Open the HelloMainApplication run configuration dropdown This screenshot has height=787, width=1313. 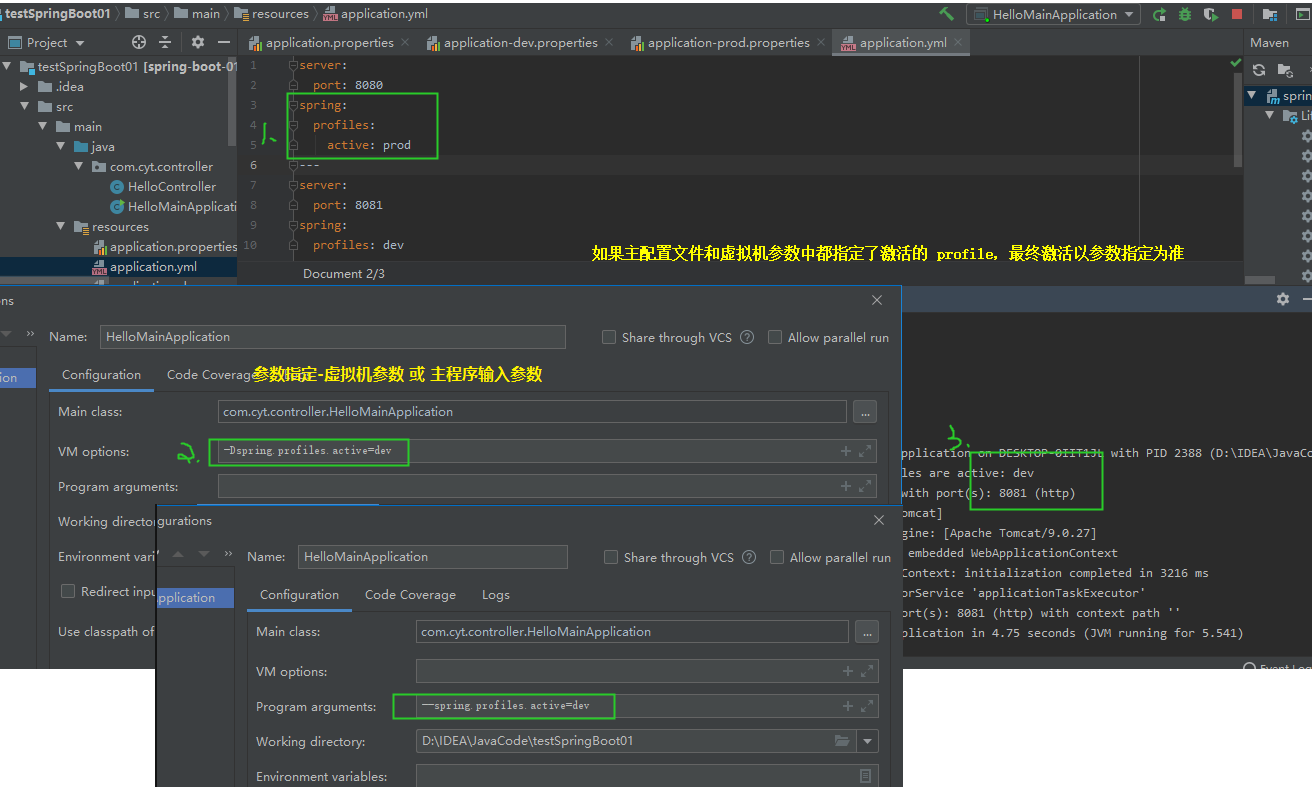pyautogui.click(x=1053, y=14)
